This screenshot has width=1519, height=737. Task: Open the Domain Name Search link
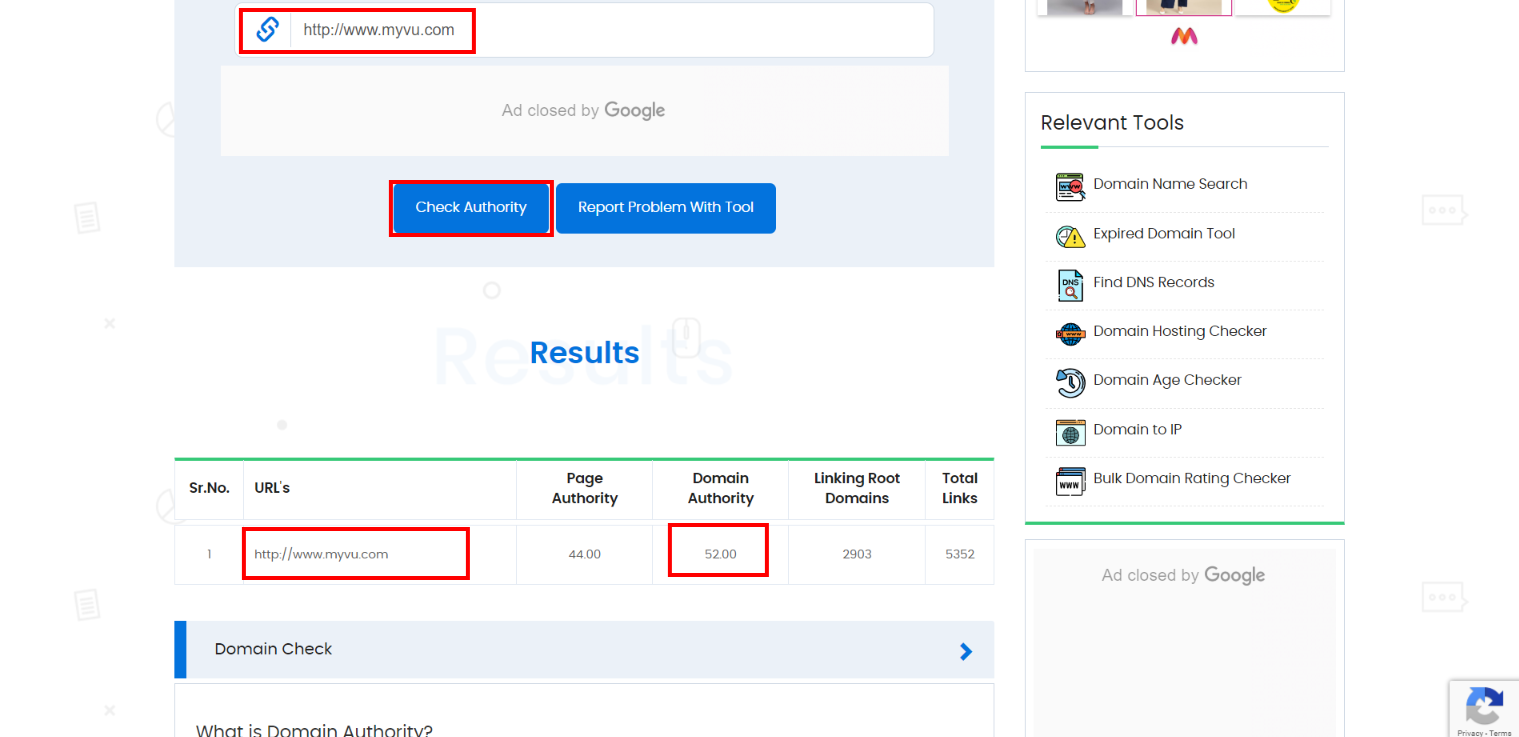(x=1170, y=184)
